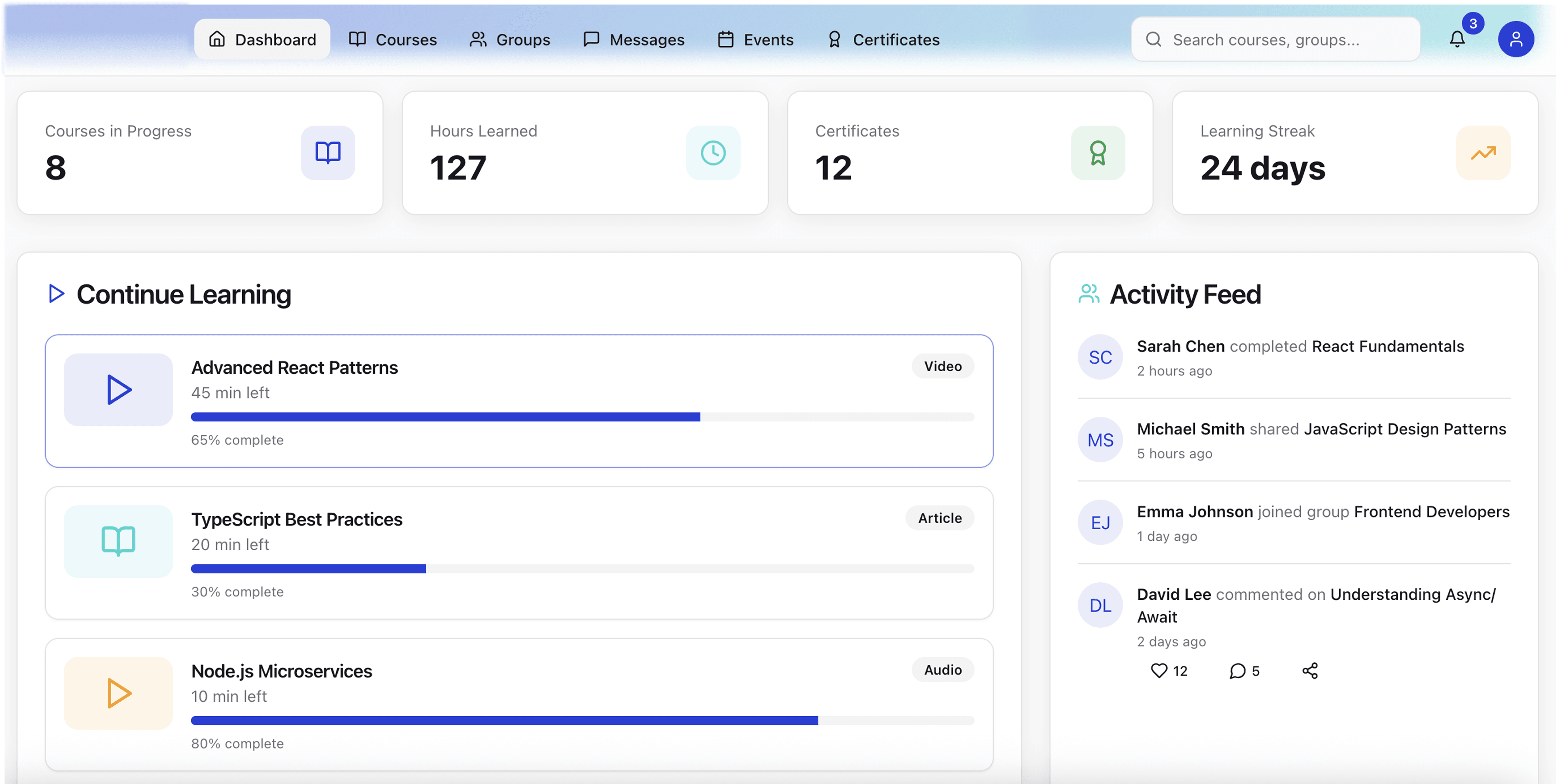Viewport: 1556px width, 784px height.
Task: Share David Lee's activity post
Action: [1310, 670]
